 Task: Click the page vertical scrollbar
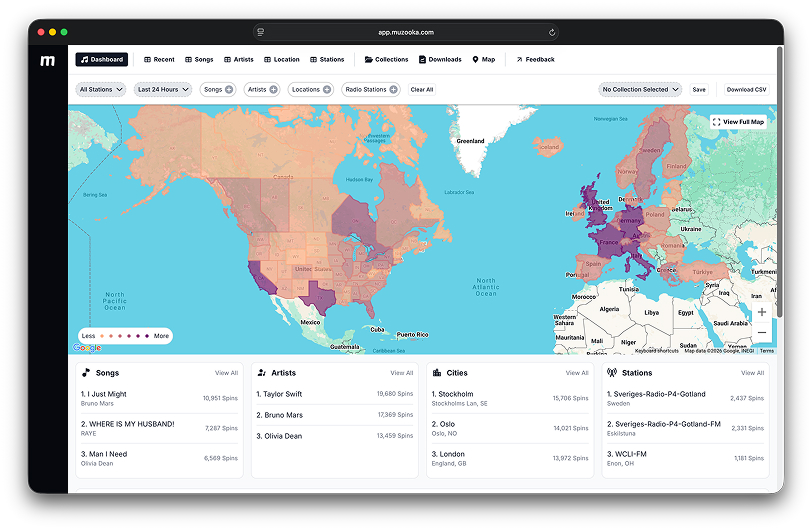click(780, 182)
